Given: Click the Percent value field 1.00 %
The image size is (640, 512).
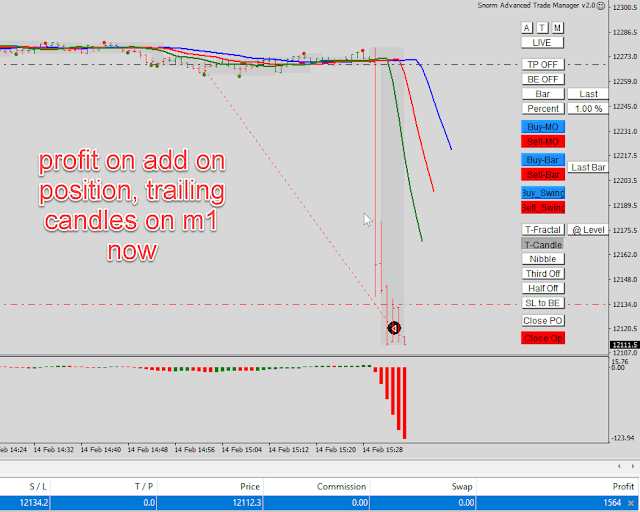Looking at the screenshot, I should [588, 109].
